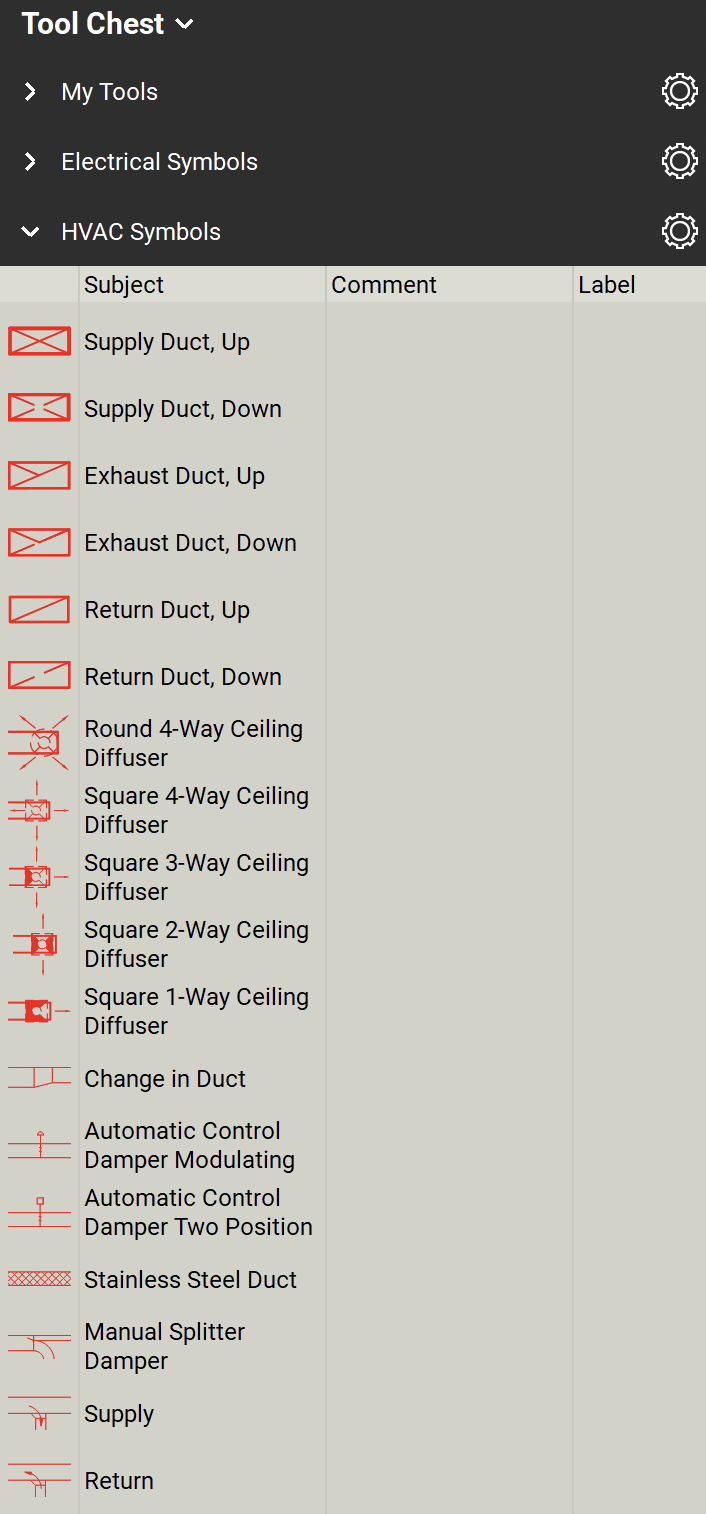Choose the Manual Splitter Damper symbol icon
Screen dimensions: 706x1514
(39, 1346)
